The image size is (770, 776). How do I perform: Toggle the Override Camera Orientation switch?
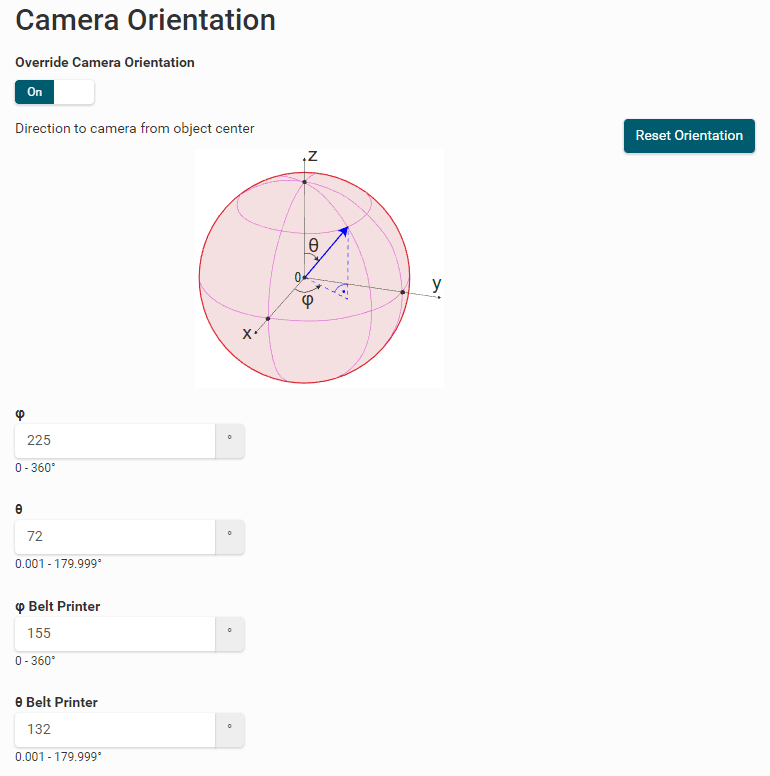tap(54, 92)
